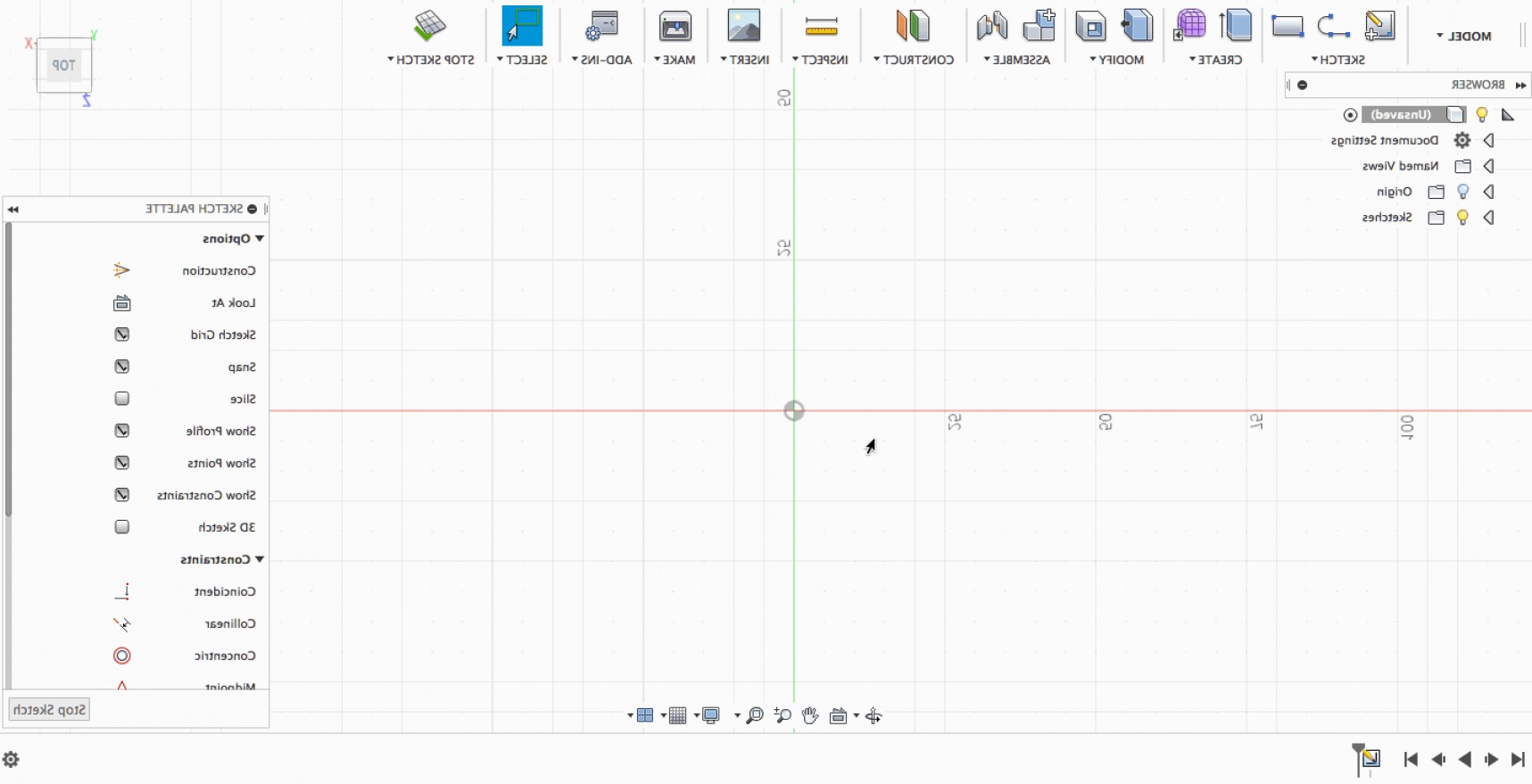This screenshot has width=1532, height=784.
Task: Toggle the Show Constraints checkbox
Action: 122,495
